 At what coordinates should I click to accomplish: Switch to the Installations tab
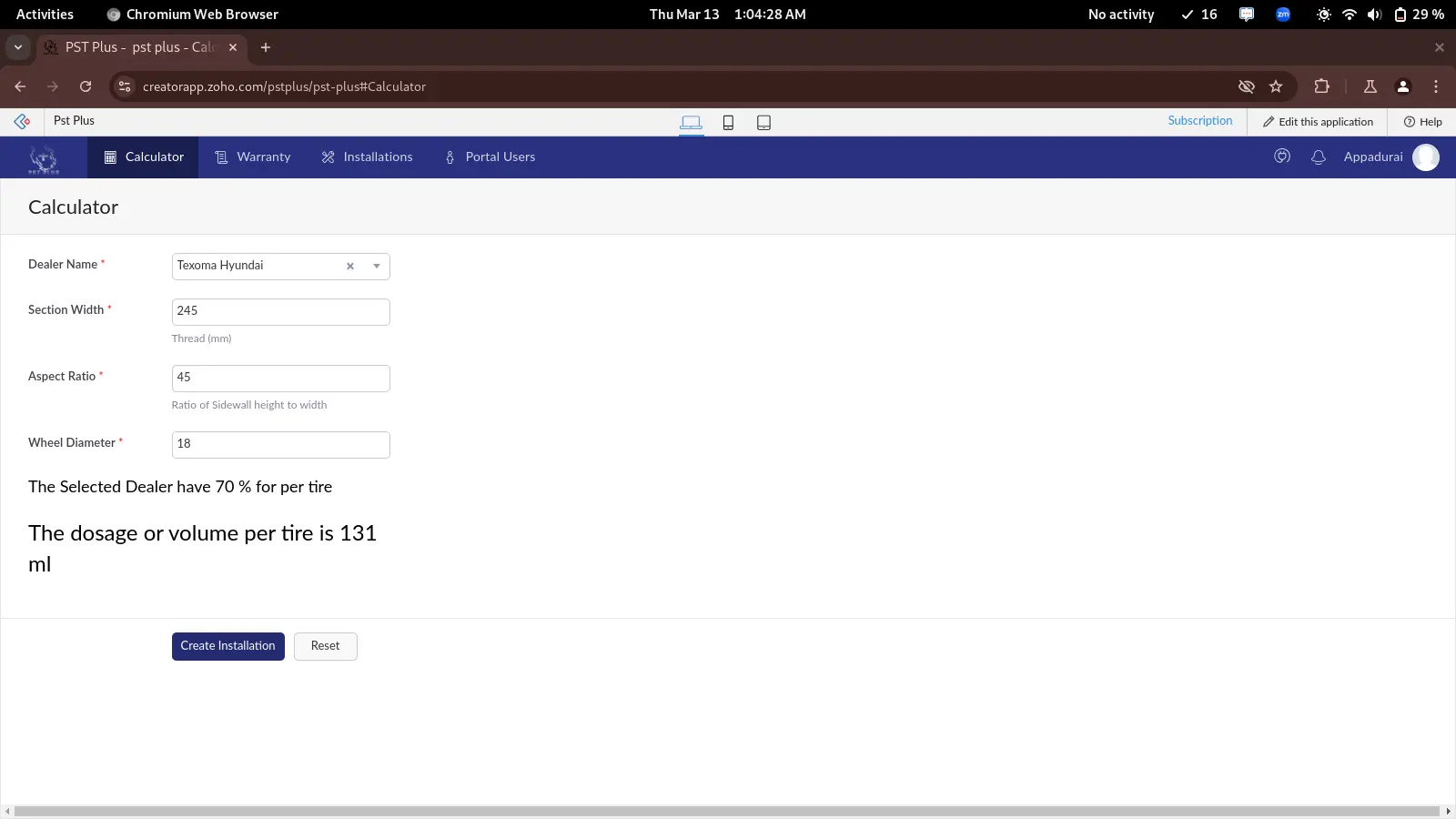pos(378,157)
